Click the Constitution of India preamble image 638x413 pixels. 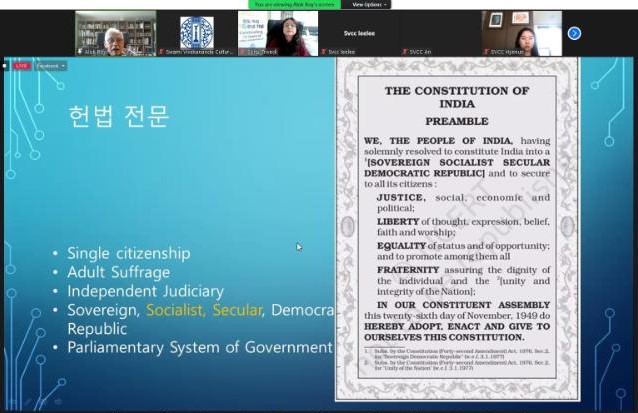point(456,230)
